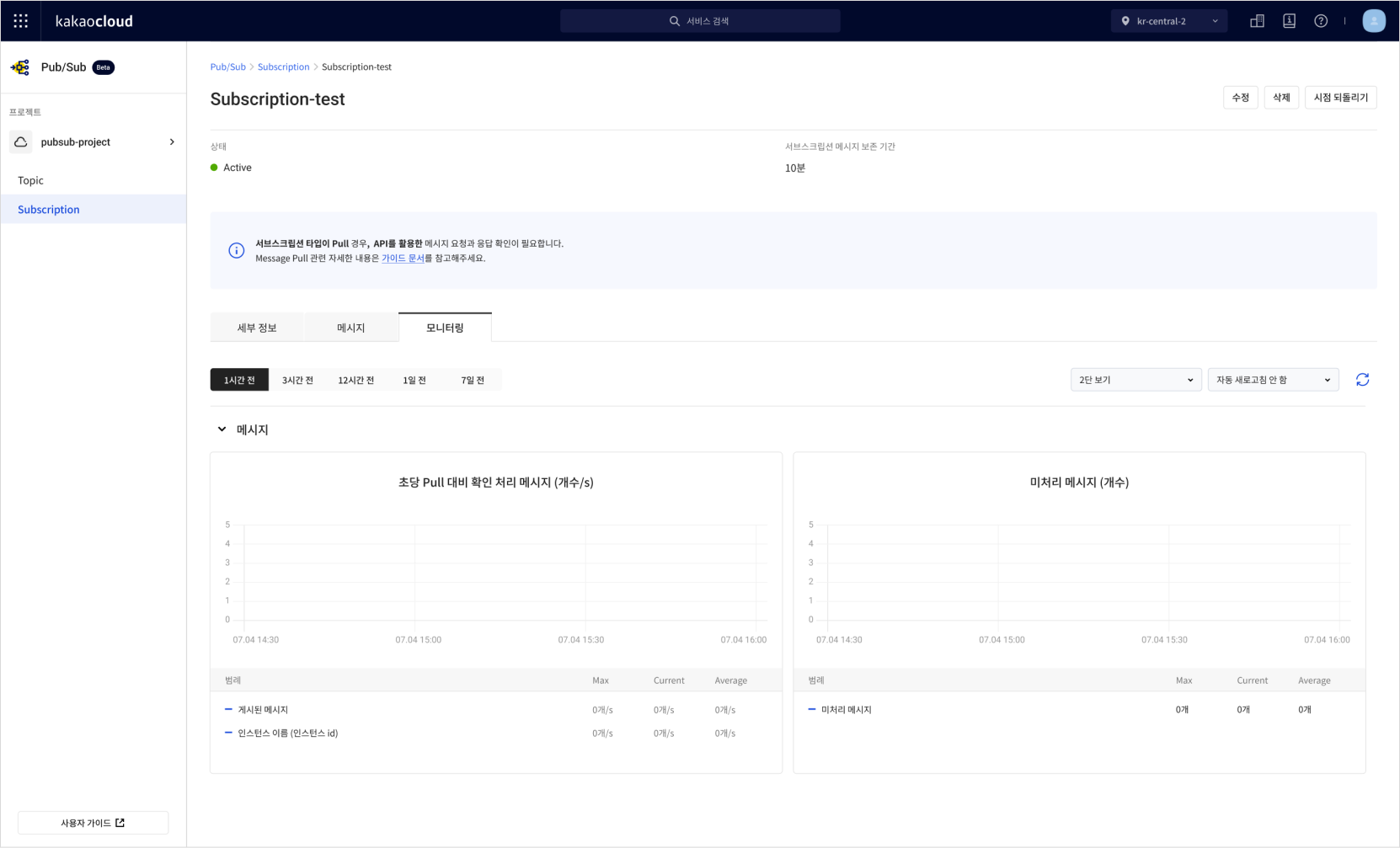Click the Subscription-test page title
The image size is (1400, 848).
278,99
